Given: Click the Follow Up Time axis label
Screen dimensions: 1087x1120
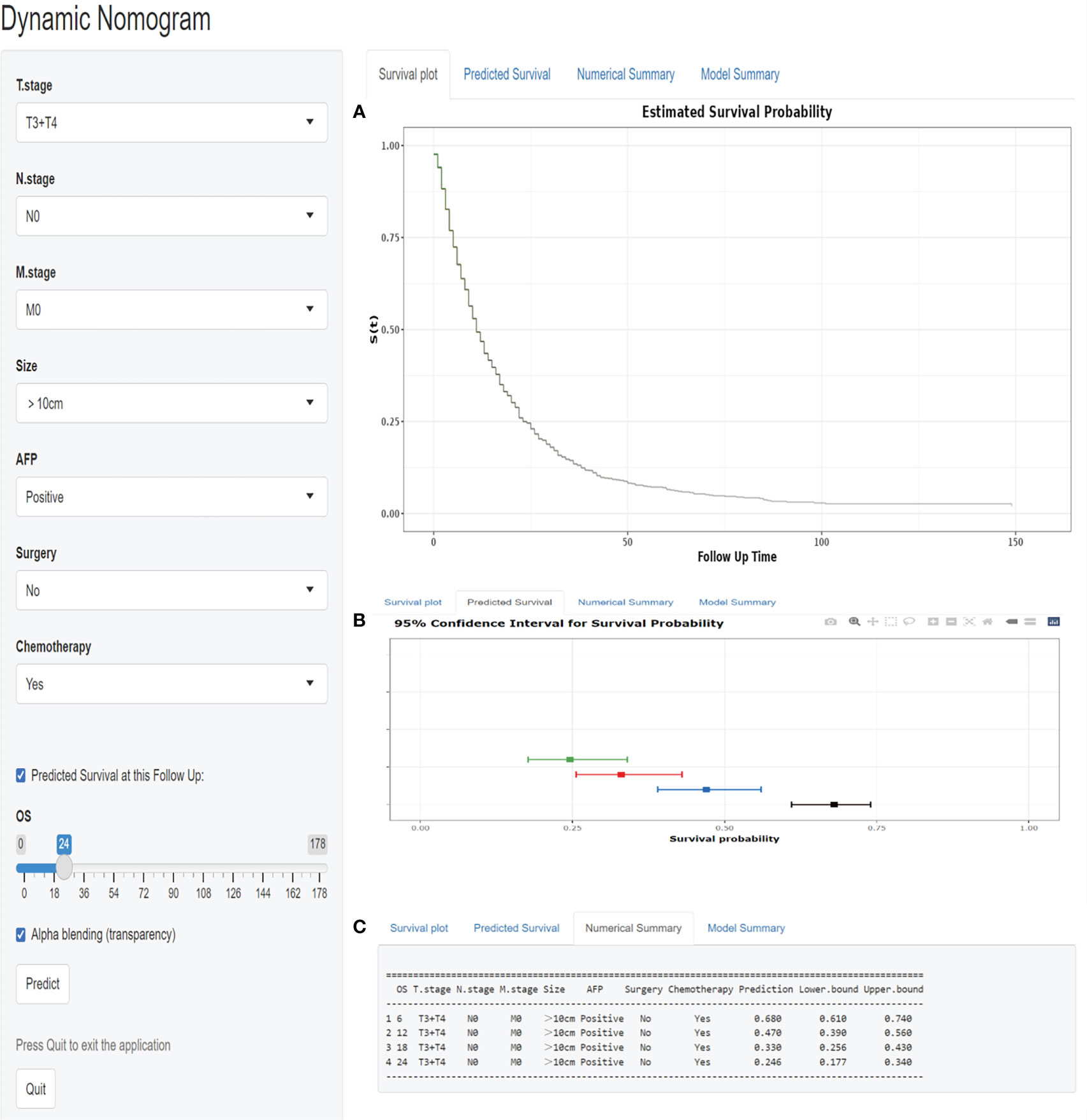Looking at the screenshot, I should [x=737, y=557].
